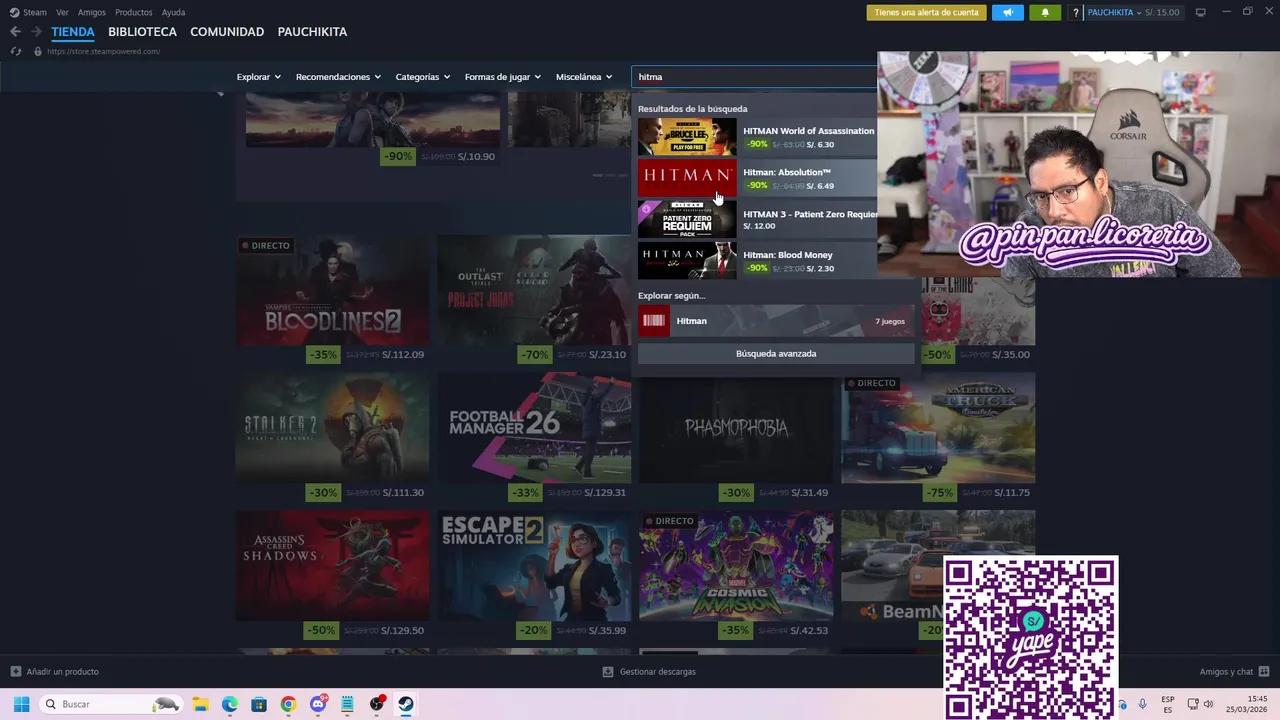Open the Assassin's Creed Shadows card
The image size is (1280, 720).
pos(332,566)
